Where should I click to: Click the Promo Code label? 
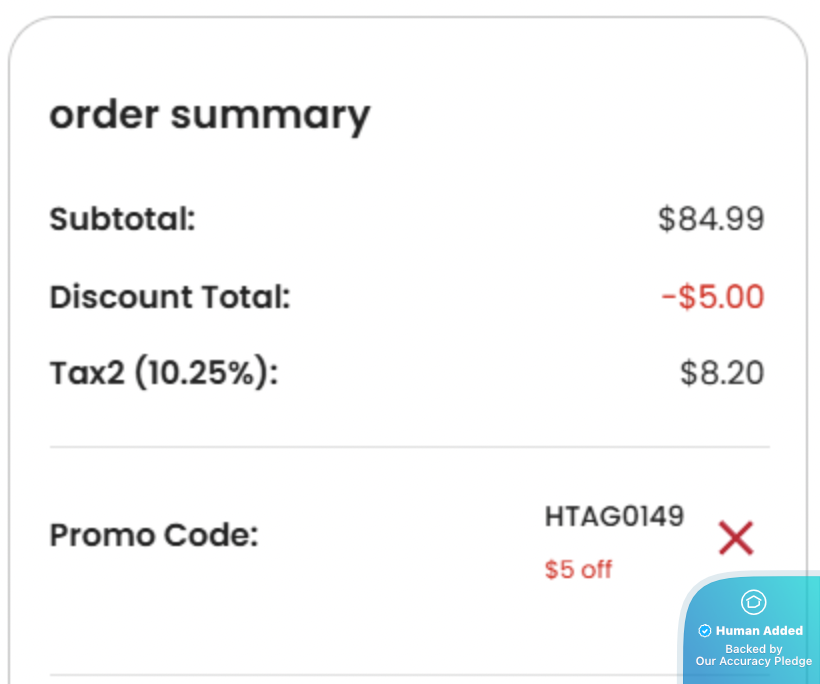pyautogui.click(x=154, y=535)
